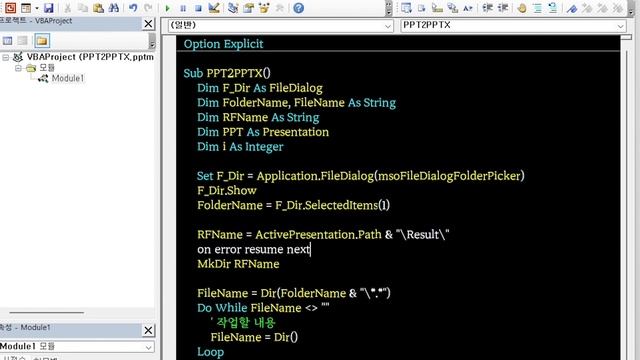Screen dimensions: 640x360
Task: Collapse the 모듈 folder node
Action: 18,68
